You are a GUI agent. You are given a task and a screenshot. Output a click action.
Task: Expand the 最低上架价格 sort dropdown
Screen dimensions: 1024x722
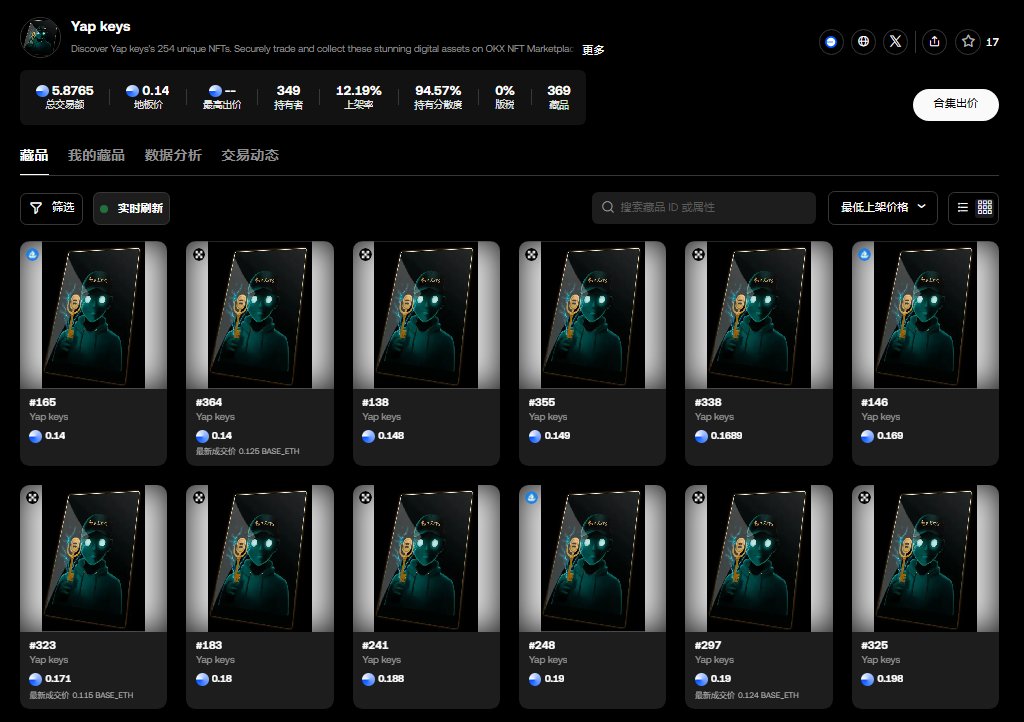[x=883, y=208]
